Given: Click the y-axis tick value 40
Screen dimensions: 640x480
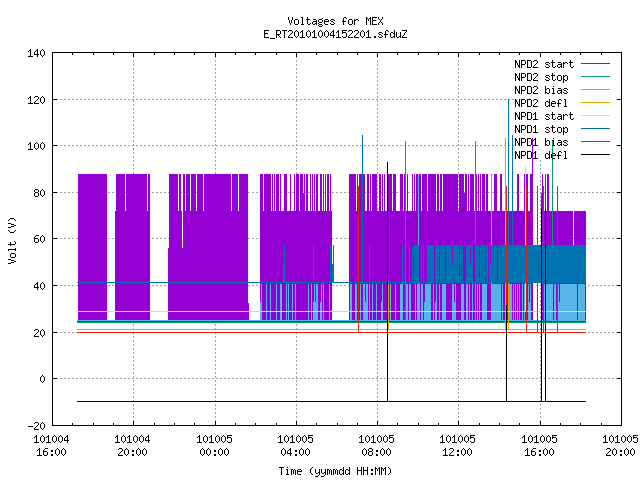Looking at the screenshot, I should pos(39,286).
